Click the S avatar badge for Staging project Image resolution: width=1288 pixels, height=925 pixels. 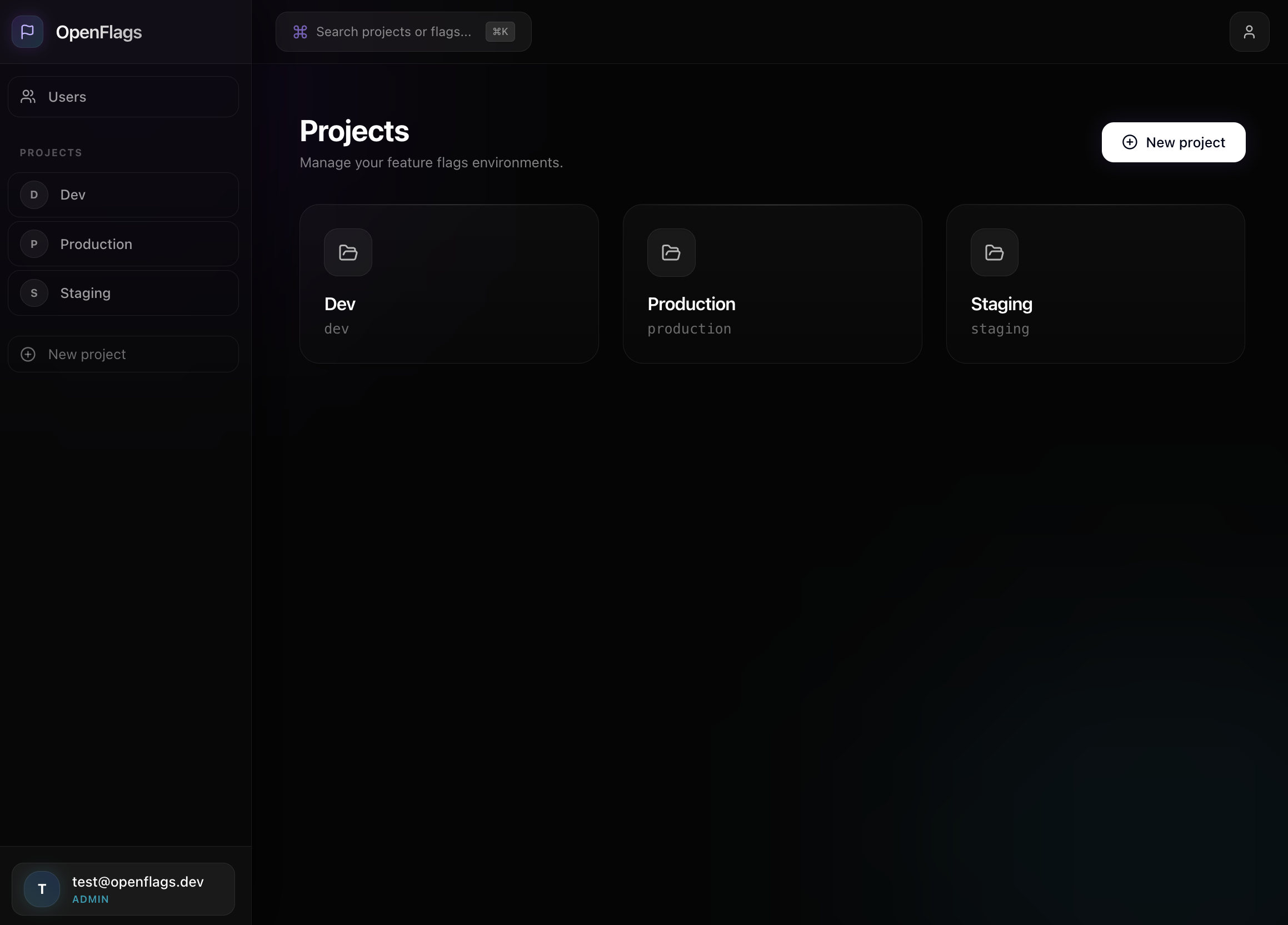pos(33,292)
